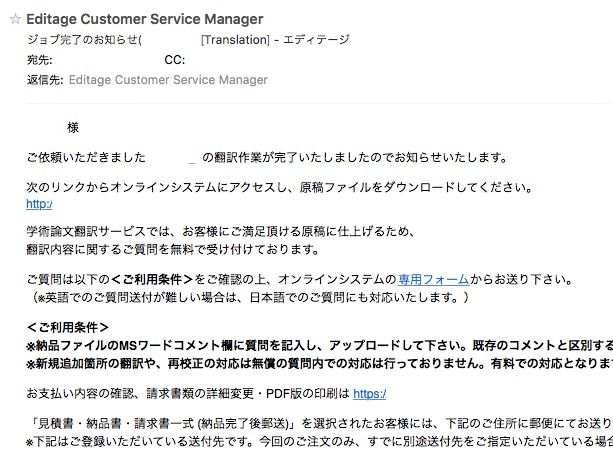
Task: Open the http link below the download instructions
Action: point(39,204)
